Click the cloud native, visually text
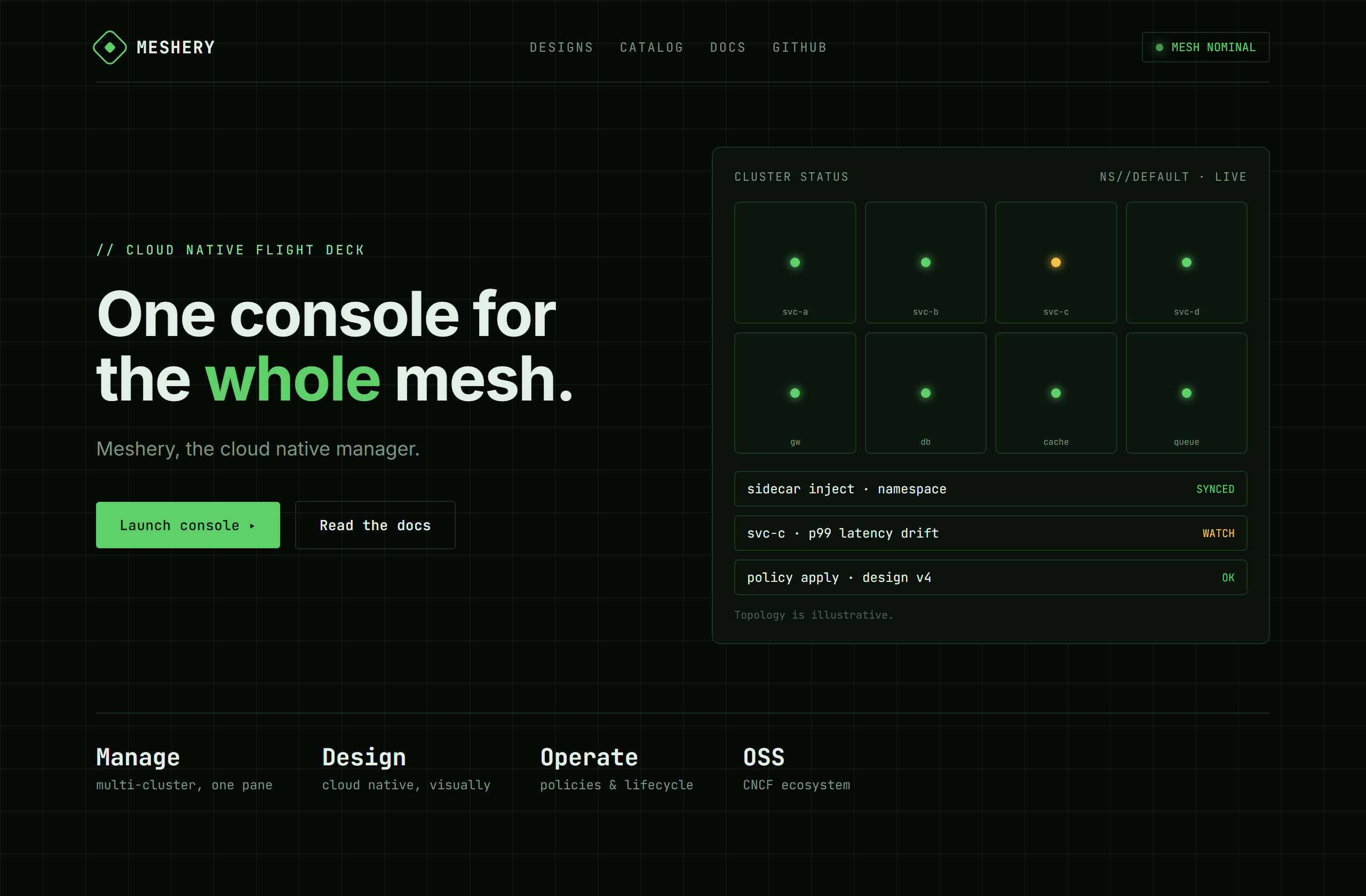The width and height of the screenshot is (1366, 896). [406, 785]
